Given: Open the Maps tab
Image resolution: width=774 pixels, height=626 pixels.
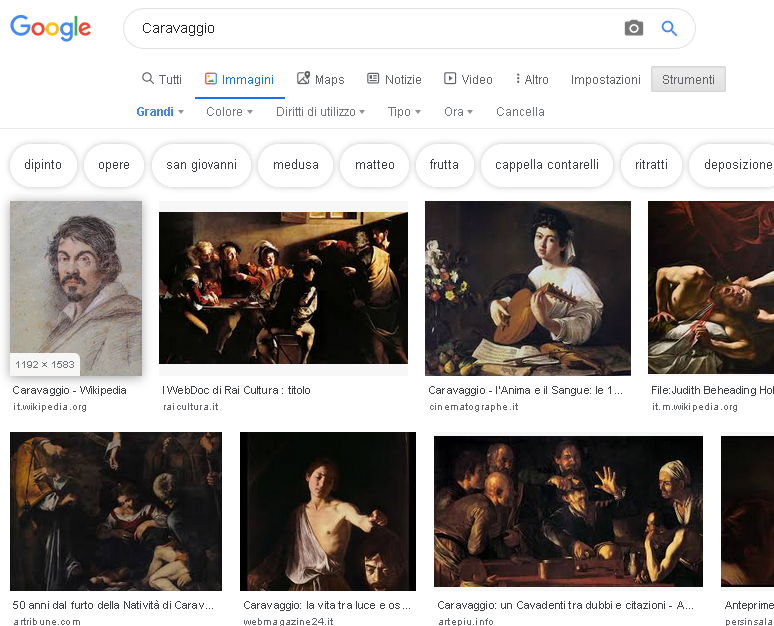Looking at the screenshot, I should (x=320, y=79).
